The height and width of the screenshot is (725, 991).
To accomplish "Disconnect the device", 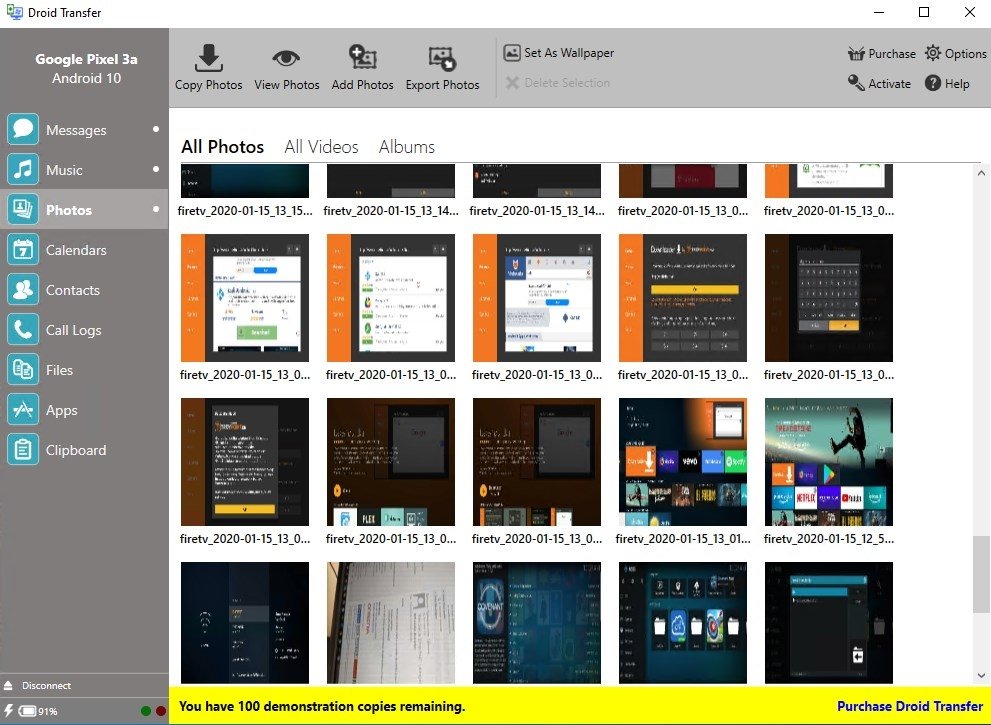I will pos(37,685).
